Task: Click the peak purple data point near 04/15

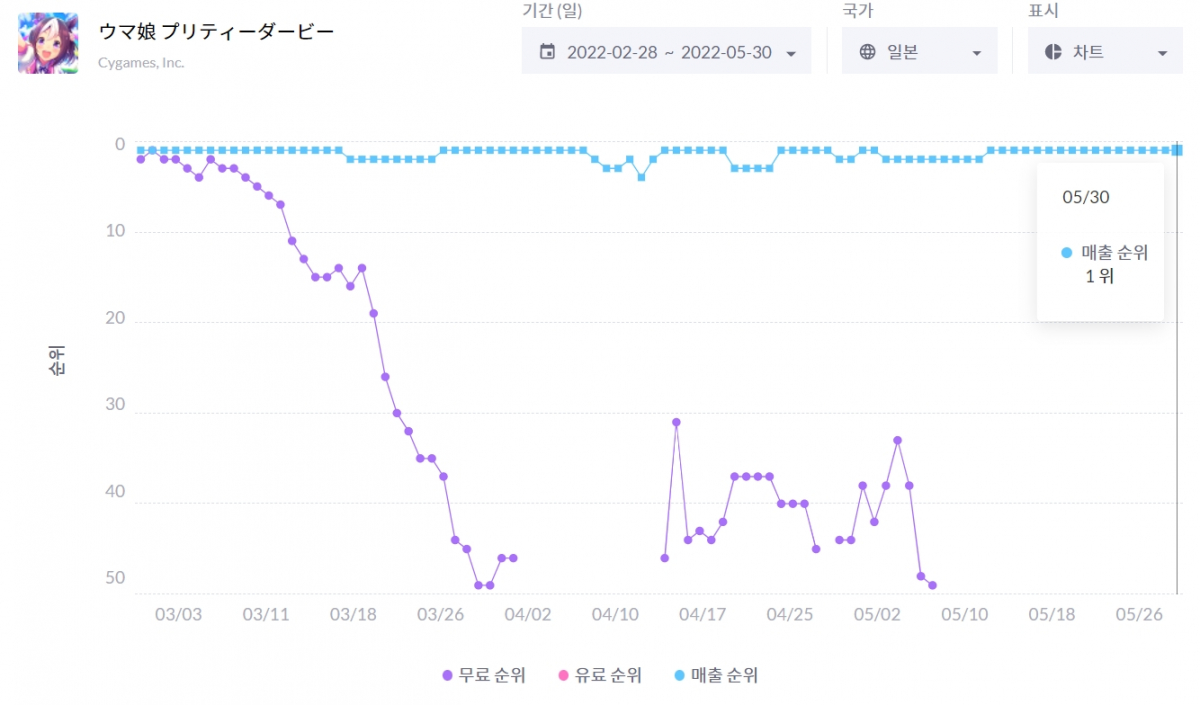Action: click(678, 421)
